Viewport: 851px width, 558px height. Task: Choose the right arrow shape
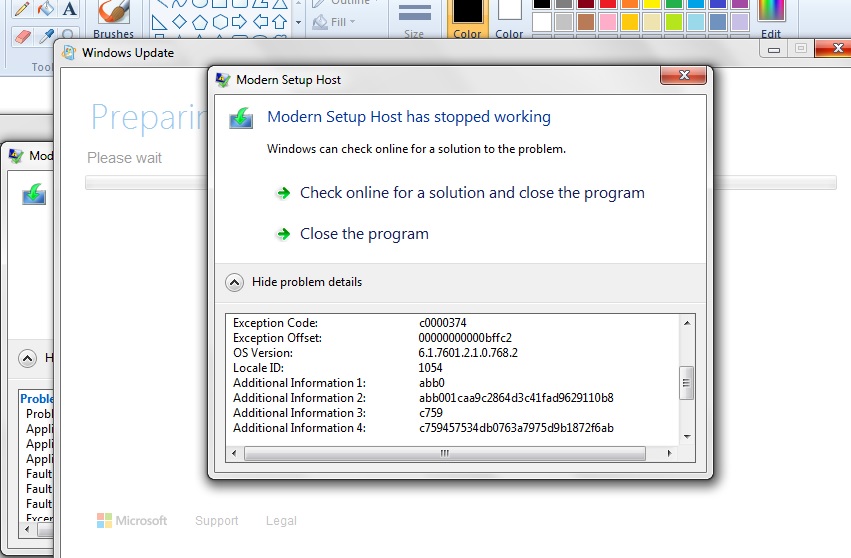239,22
